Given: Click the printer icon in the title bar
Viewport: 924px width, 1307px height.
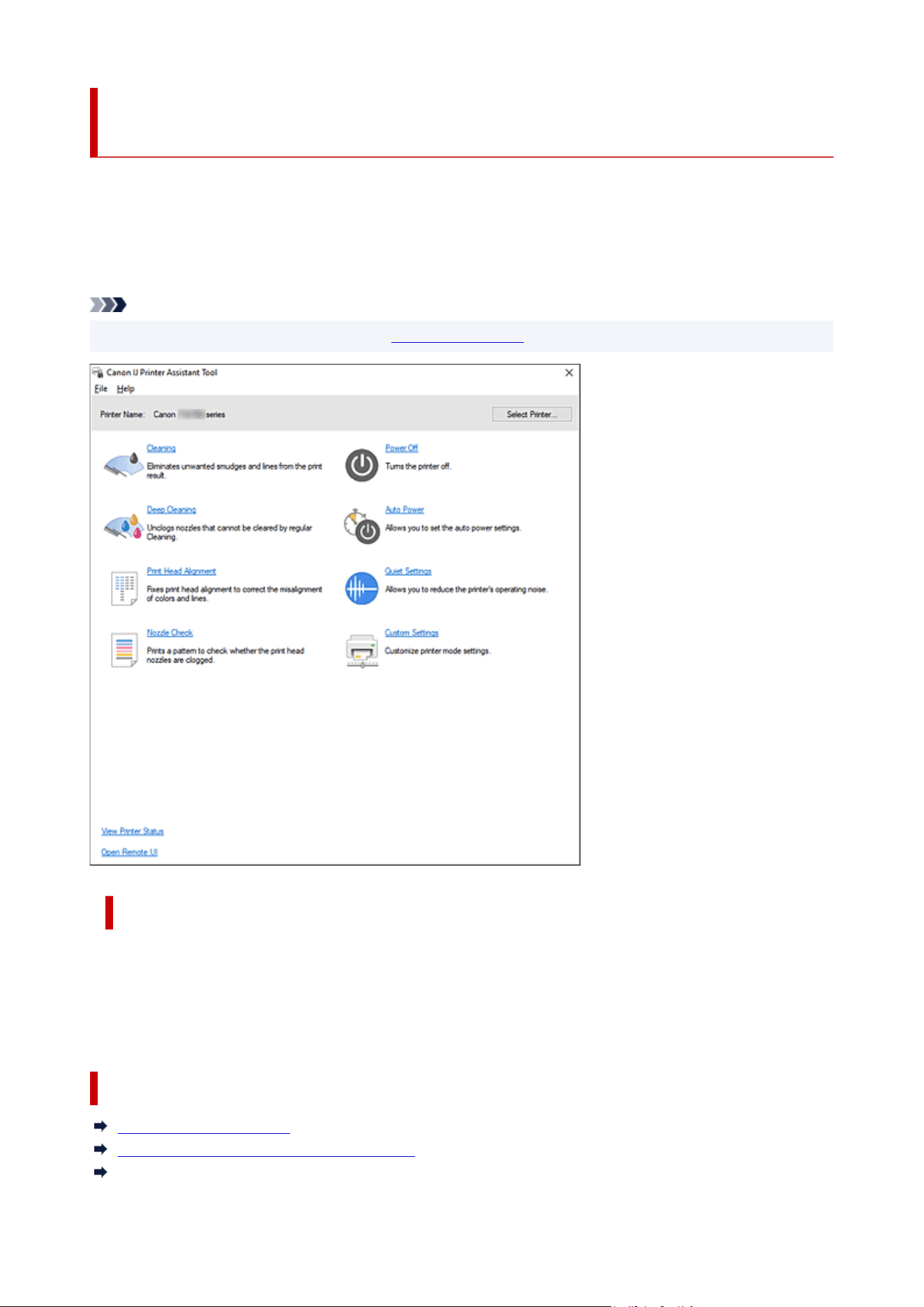Looking at the screenshot, I should (98, 372).
